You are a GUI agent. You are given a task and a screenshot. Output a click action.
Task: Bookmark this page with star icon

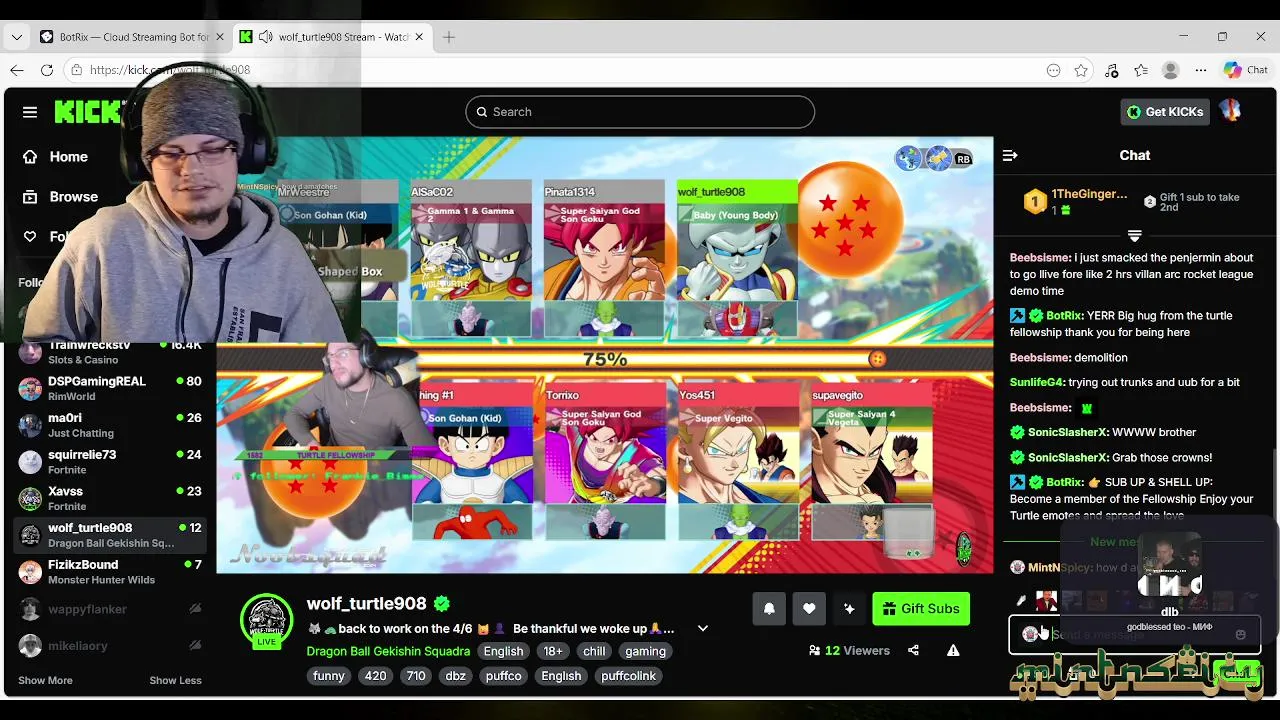pyautogui.click(x=1081, y=70)
